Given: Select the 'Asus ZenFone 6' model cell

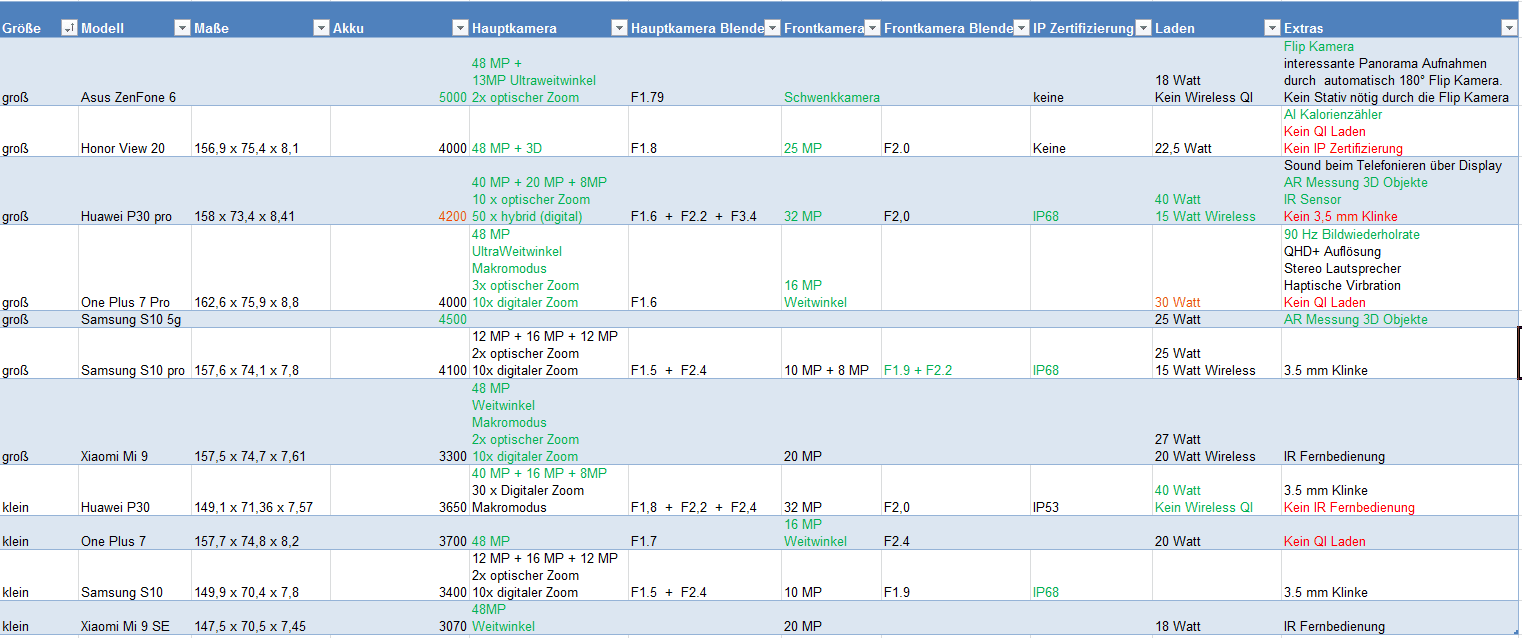Looking at the screenshot, I should [134, 72].
